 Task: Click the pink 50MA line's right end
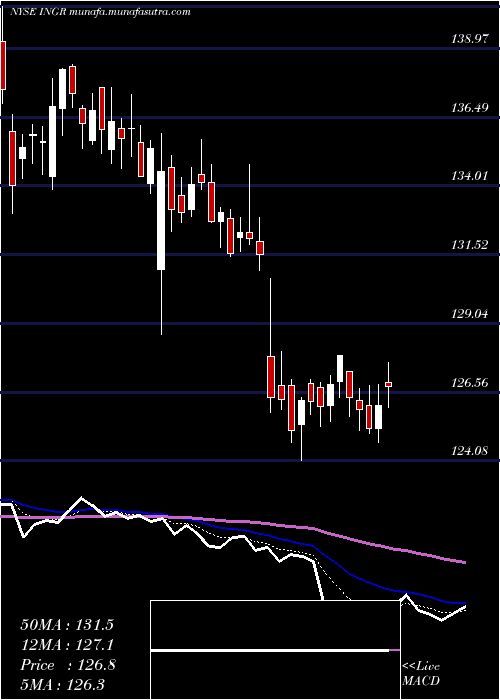(x=464, y=562)
